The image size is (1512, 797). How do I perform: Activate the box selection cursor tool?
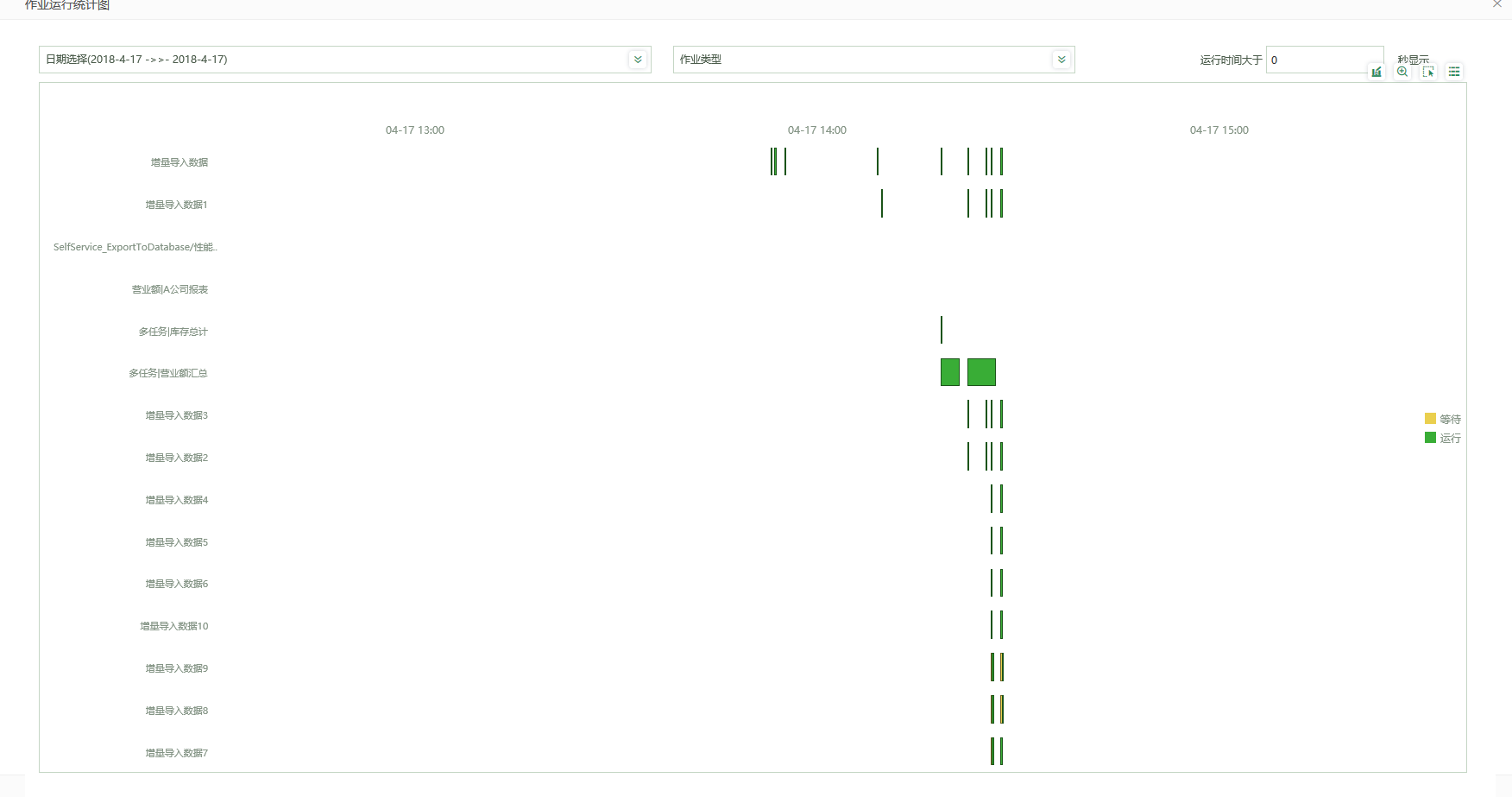tap(1428, 72)
